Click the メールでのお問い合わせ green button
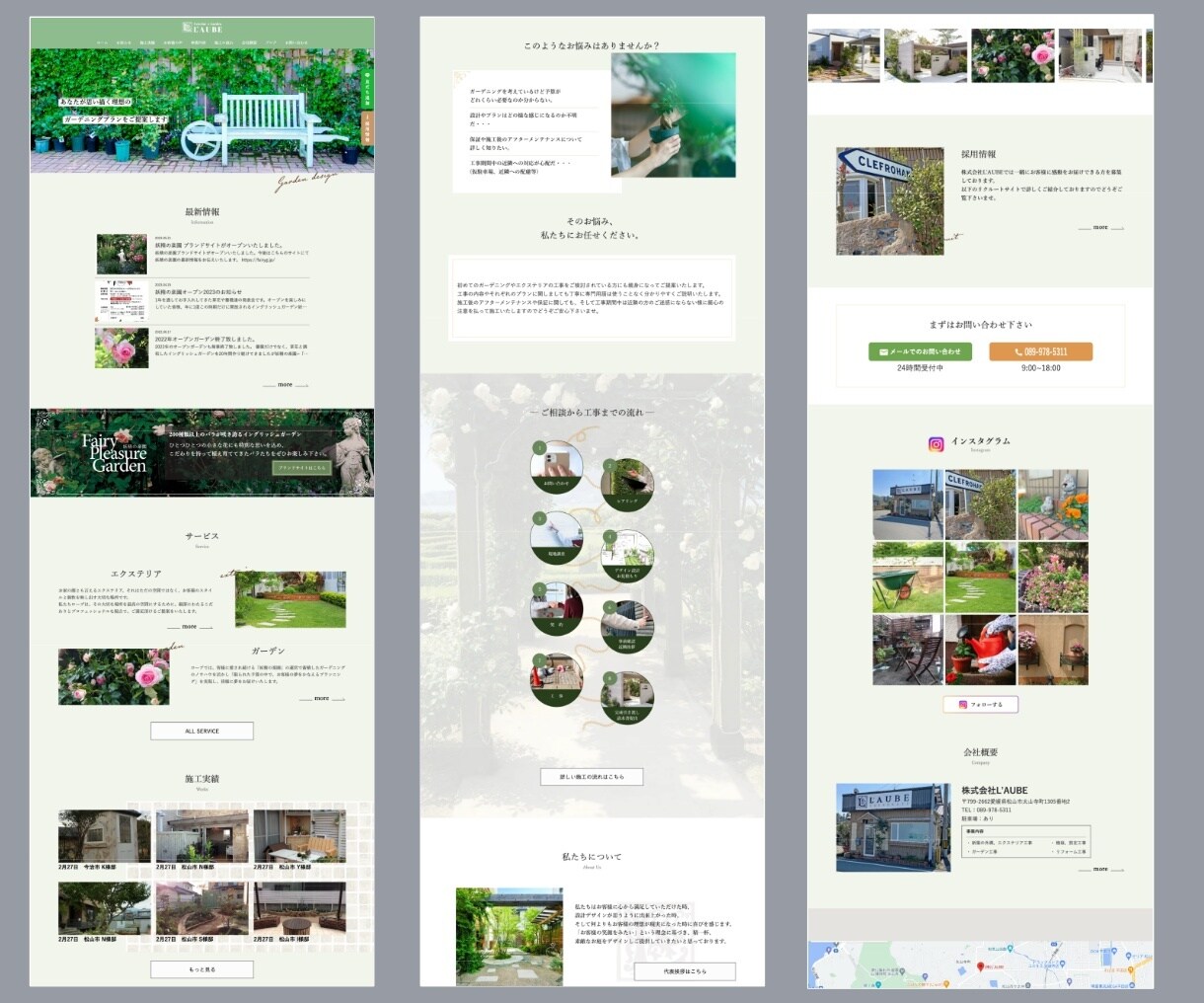The image size is (1204, 1003). [x=920, y=351]
